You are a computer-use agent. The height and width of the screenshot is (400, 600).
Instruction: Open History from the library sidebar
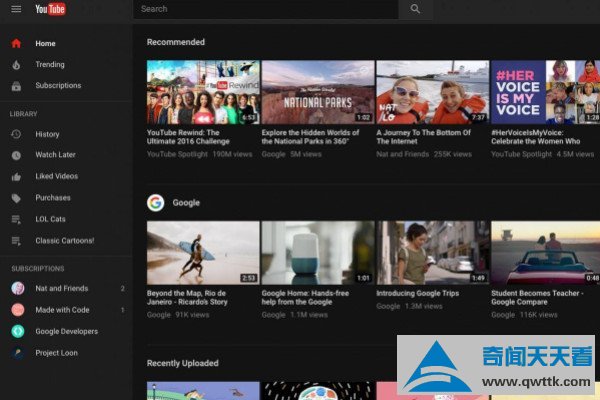point(47,134)
